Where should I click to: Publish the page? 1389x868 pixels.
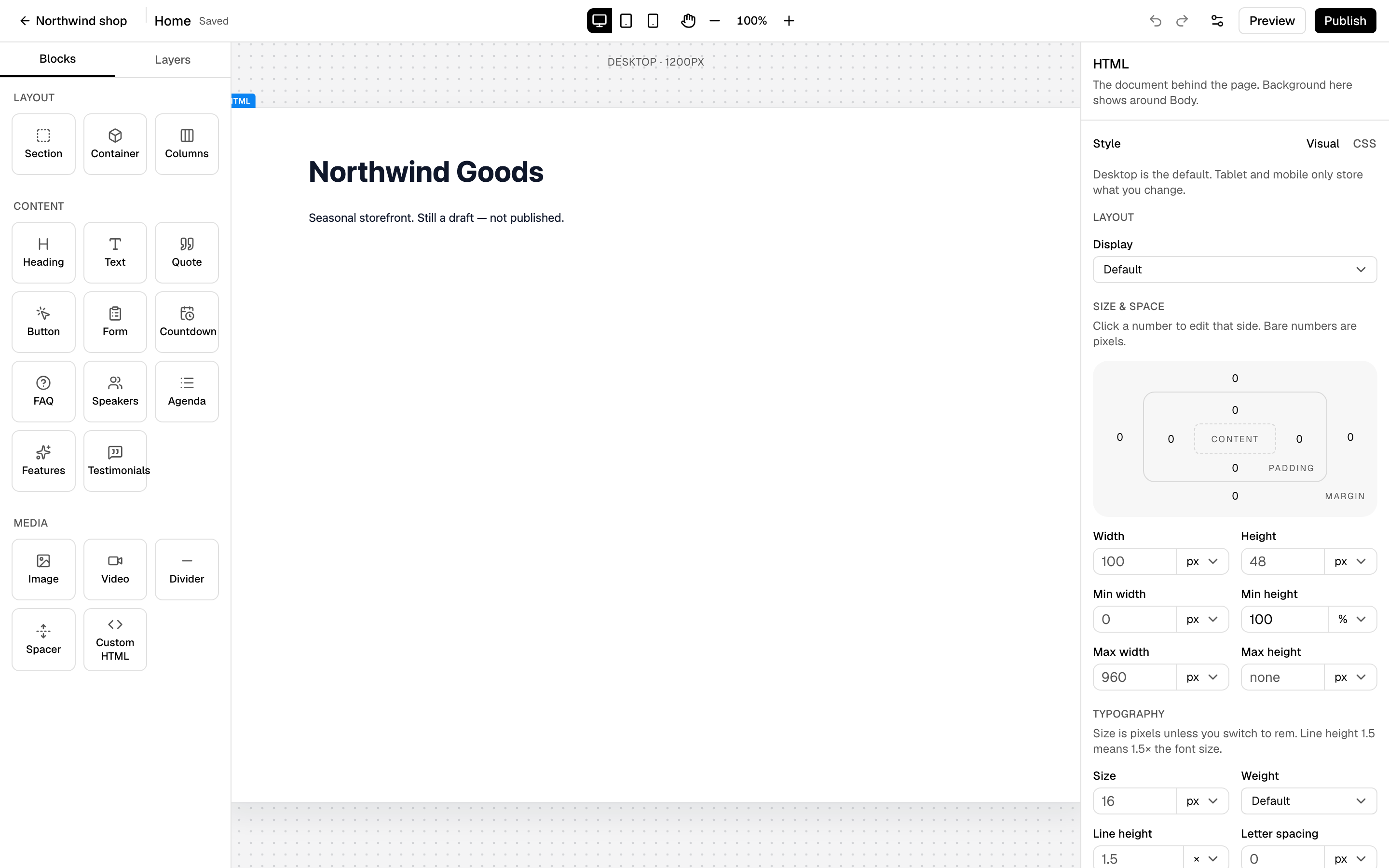point(1345,21)
